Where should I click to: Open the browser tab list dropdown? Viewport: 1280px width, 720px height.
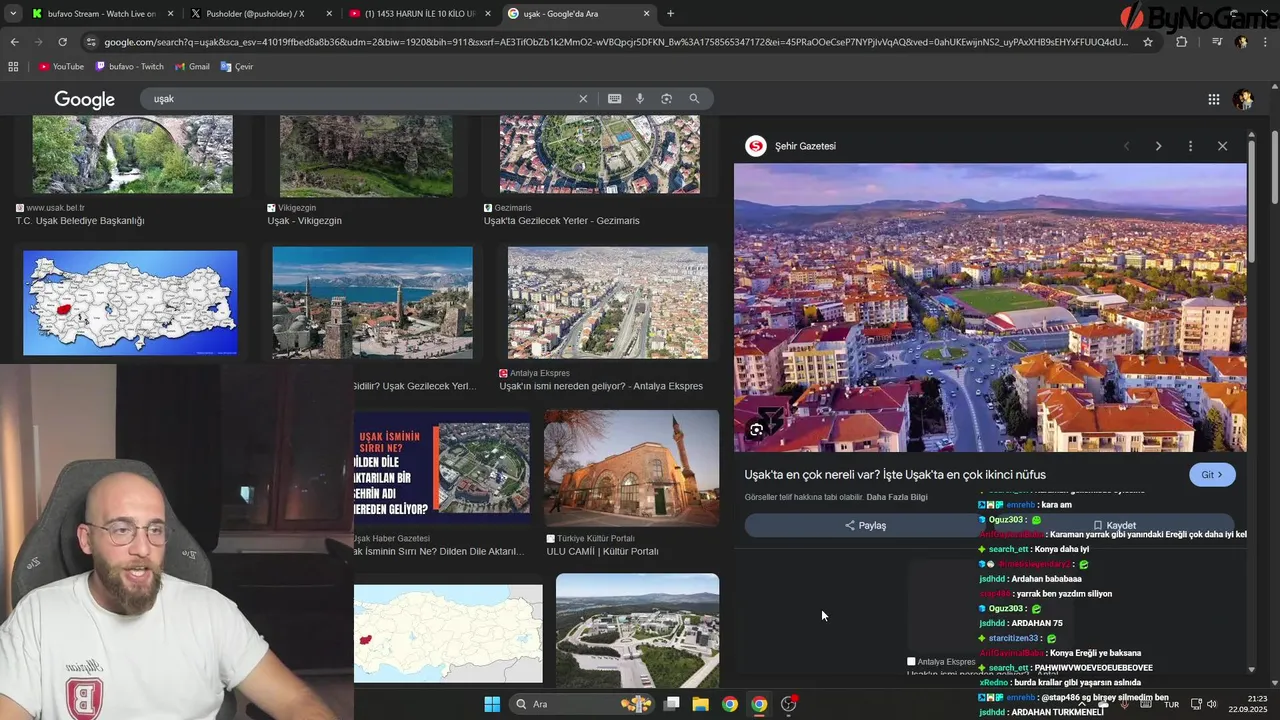13,13
